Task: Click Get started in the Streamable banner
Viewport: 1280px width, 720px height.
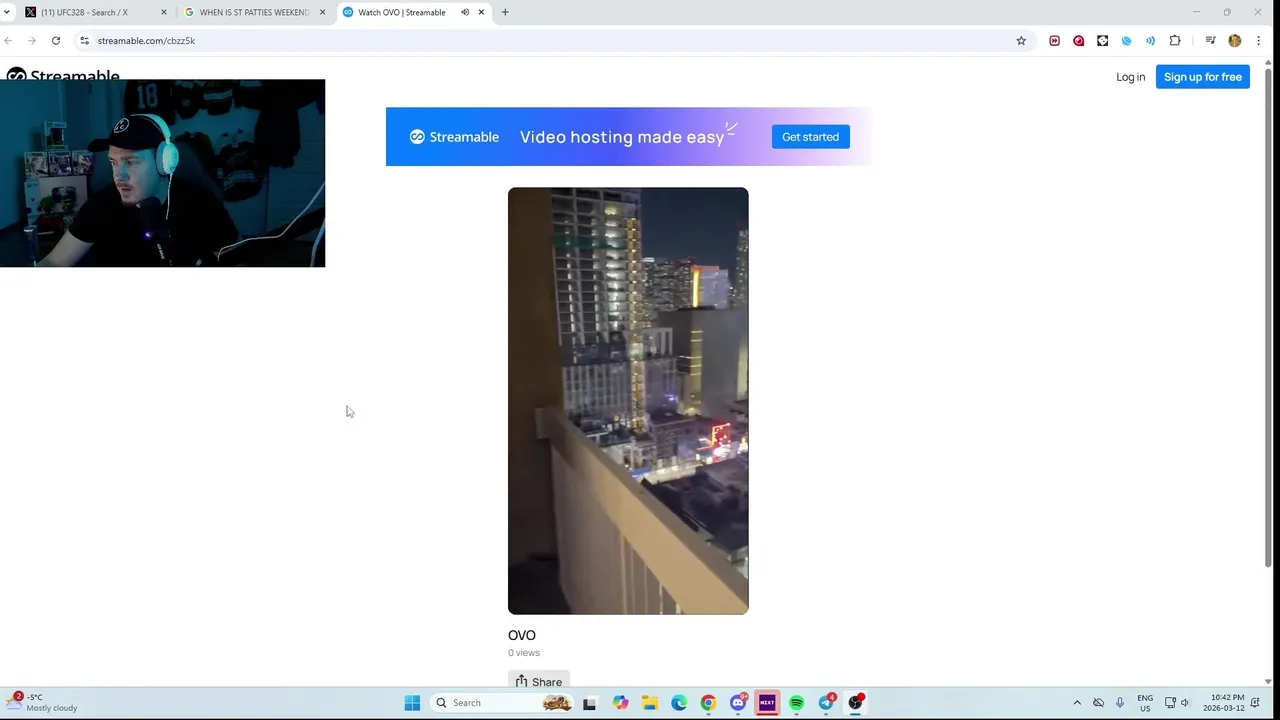Action: point(810,137)
